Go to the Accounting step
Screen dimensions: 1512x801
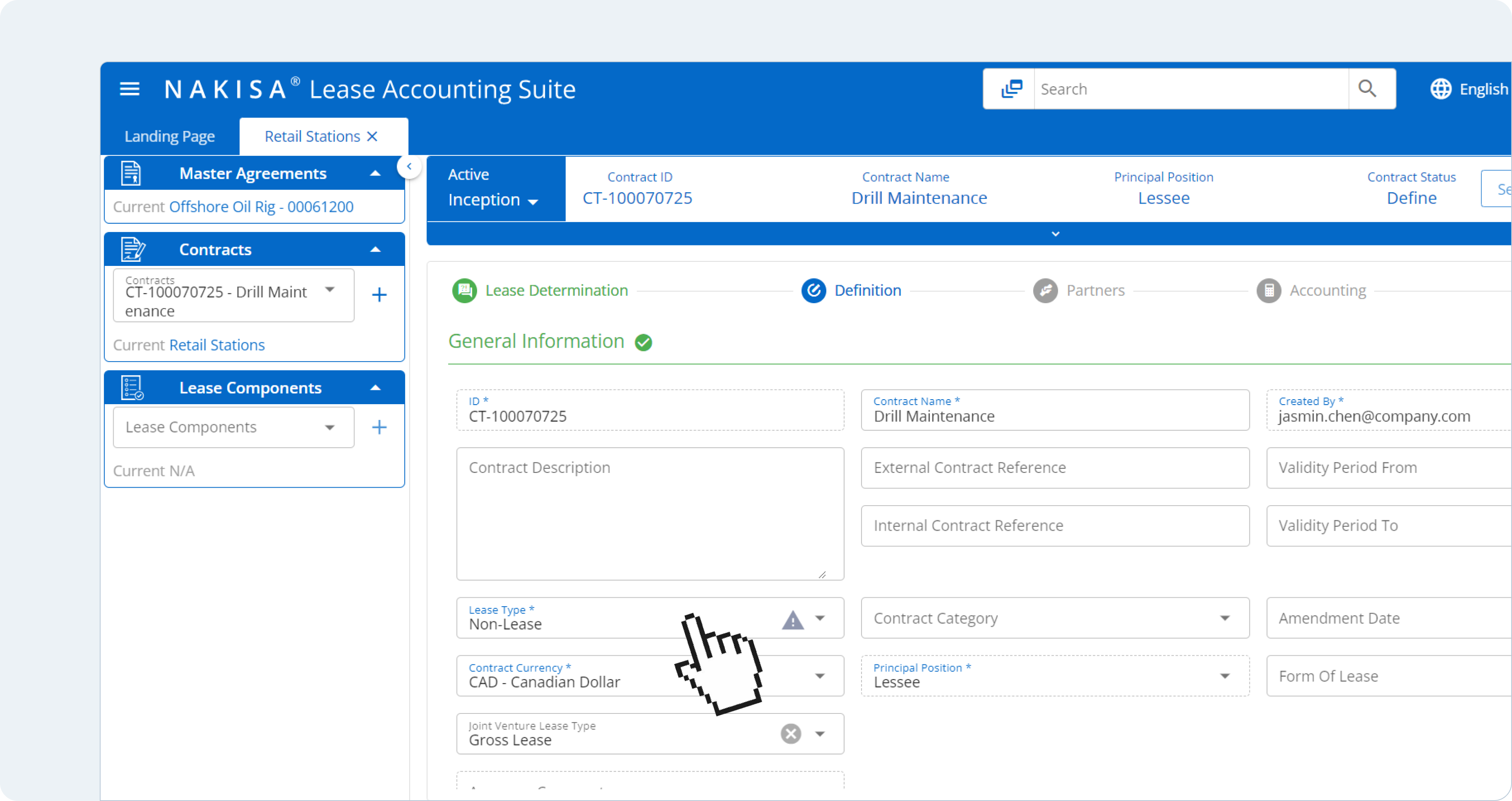pyautogui.click(x=1328, y=290)
